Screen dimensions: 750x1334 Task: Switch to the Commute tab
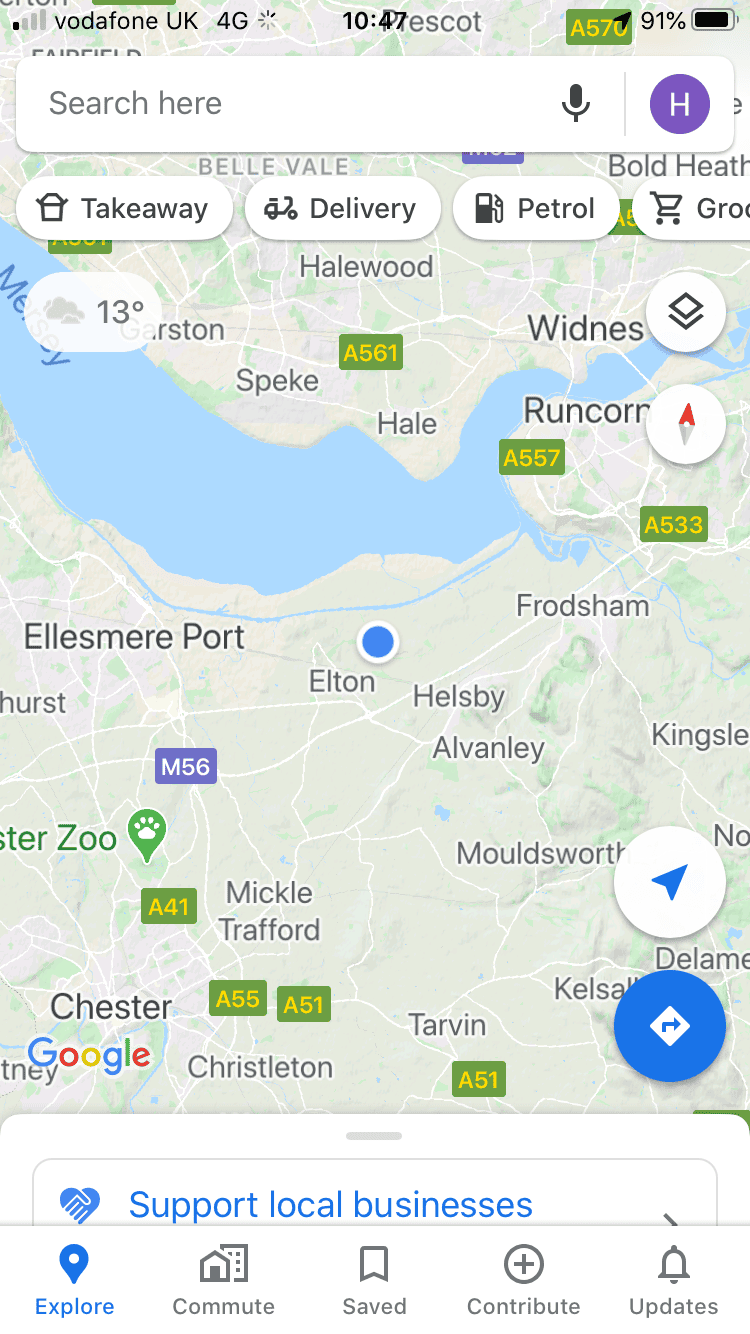[x=224, y=1280]
